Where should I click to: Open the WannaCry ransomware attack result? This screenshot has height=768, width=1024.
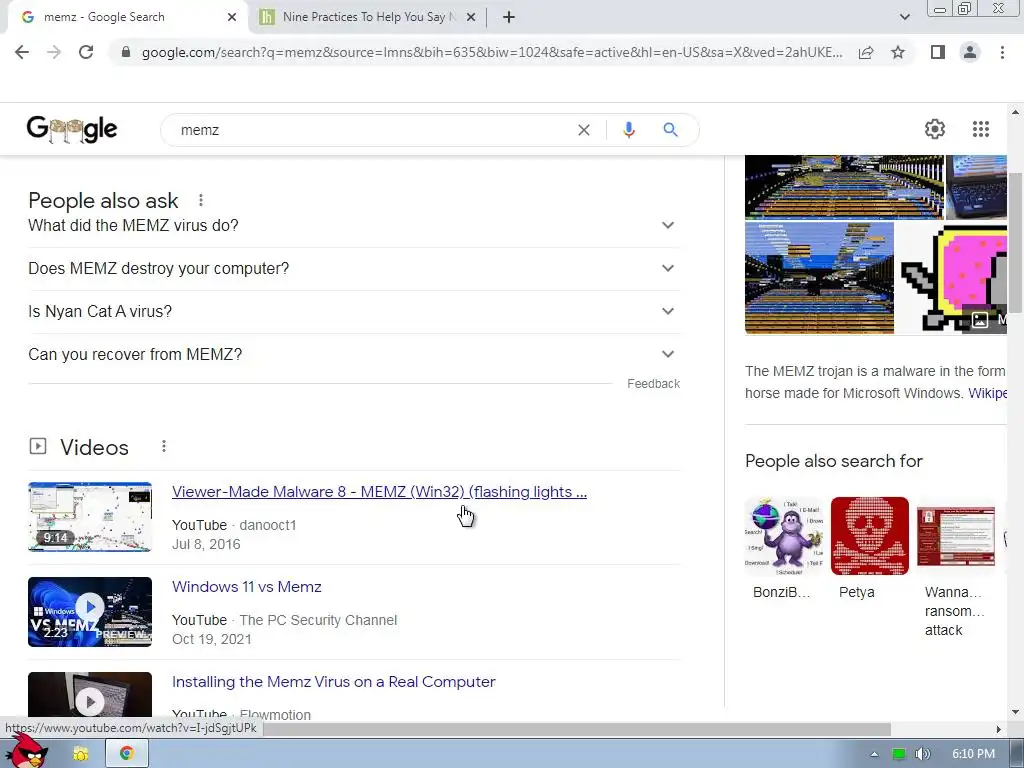(x=956, y=567)
